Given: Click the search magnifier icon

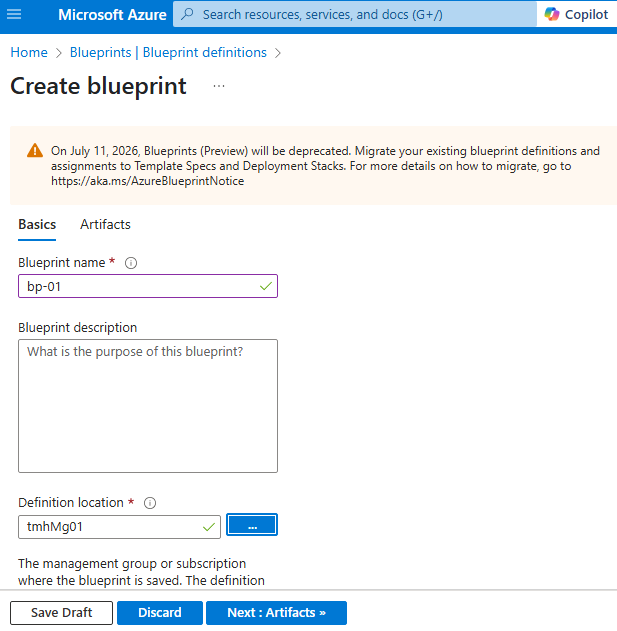Looking at the screenshot, I should point(187,14).
